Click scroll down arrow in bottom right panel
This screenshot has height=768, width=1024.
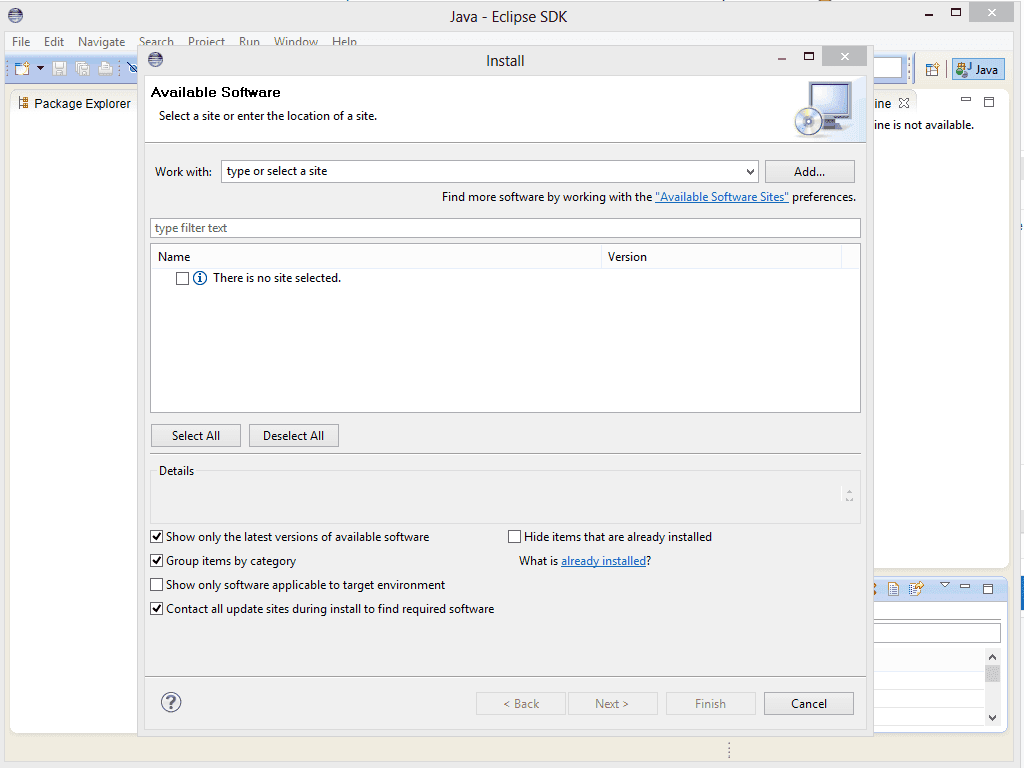(x=992, y=718)
